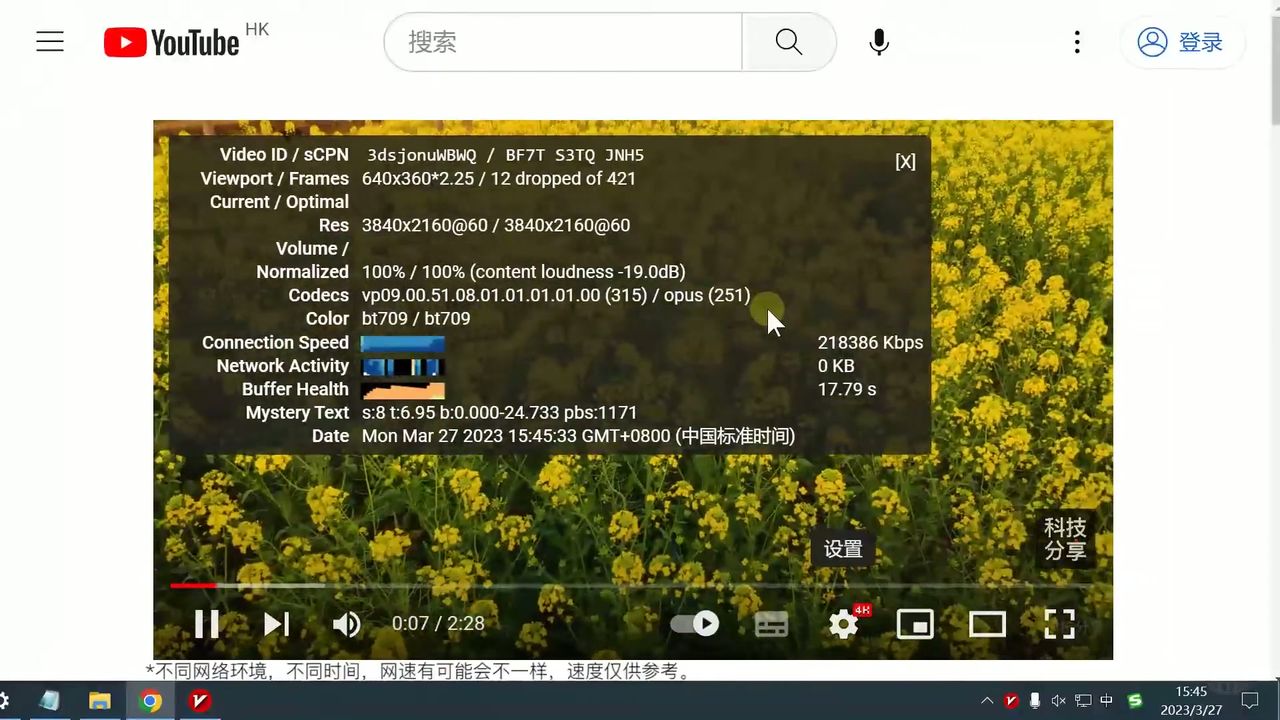Click the 登录 sign-in button
The width and height of the screenshot is (1280, 720).
coord(1183,42)
